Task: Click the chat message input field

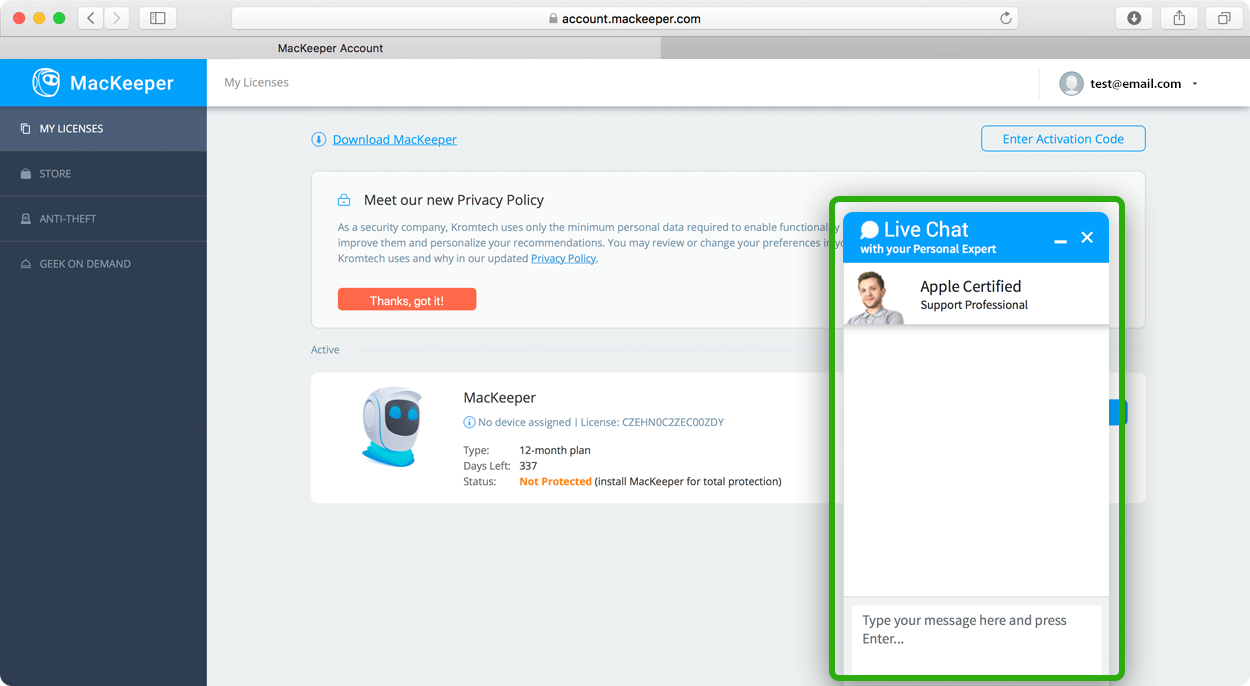Action: click(x=976, y=638)
